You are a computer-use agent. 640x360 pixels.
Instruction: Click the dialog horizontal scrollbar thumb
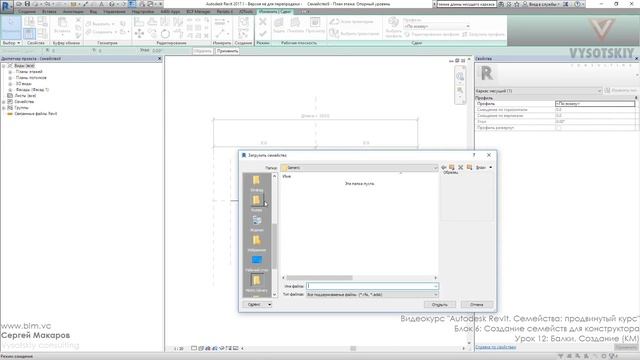point(319,278)
